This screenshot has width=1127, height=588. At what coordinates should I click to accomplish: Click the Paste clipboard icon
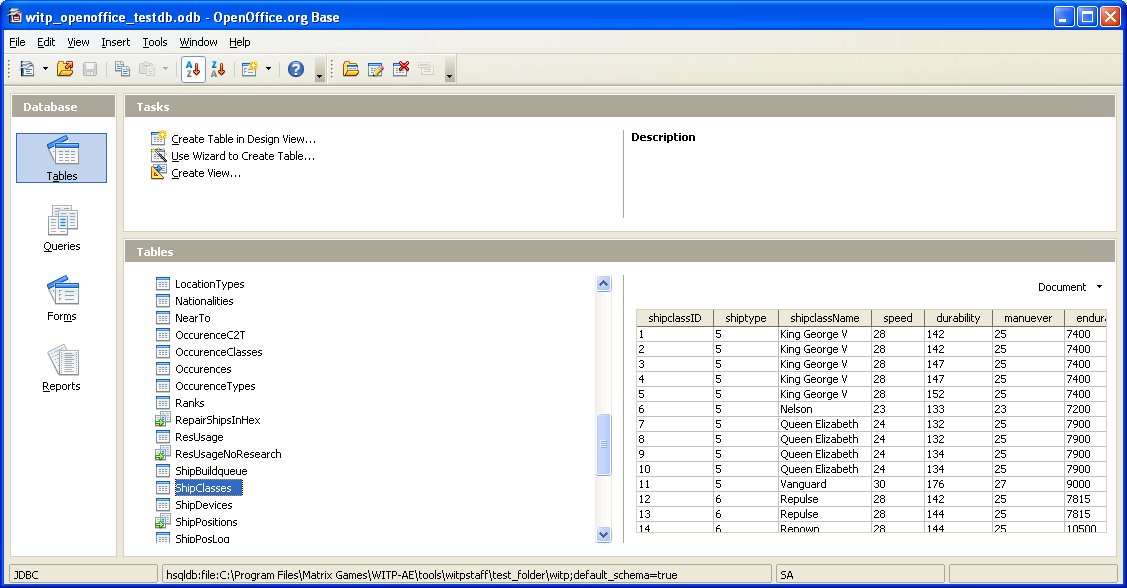147,69
